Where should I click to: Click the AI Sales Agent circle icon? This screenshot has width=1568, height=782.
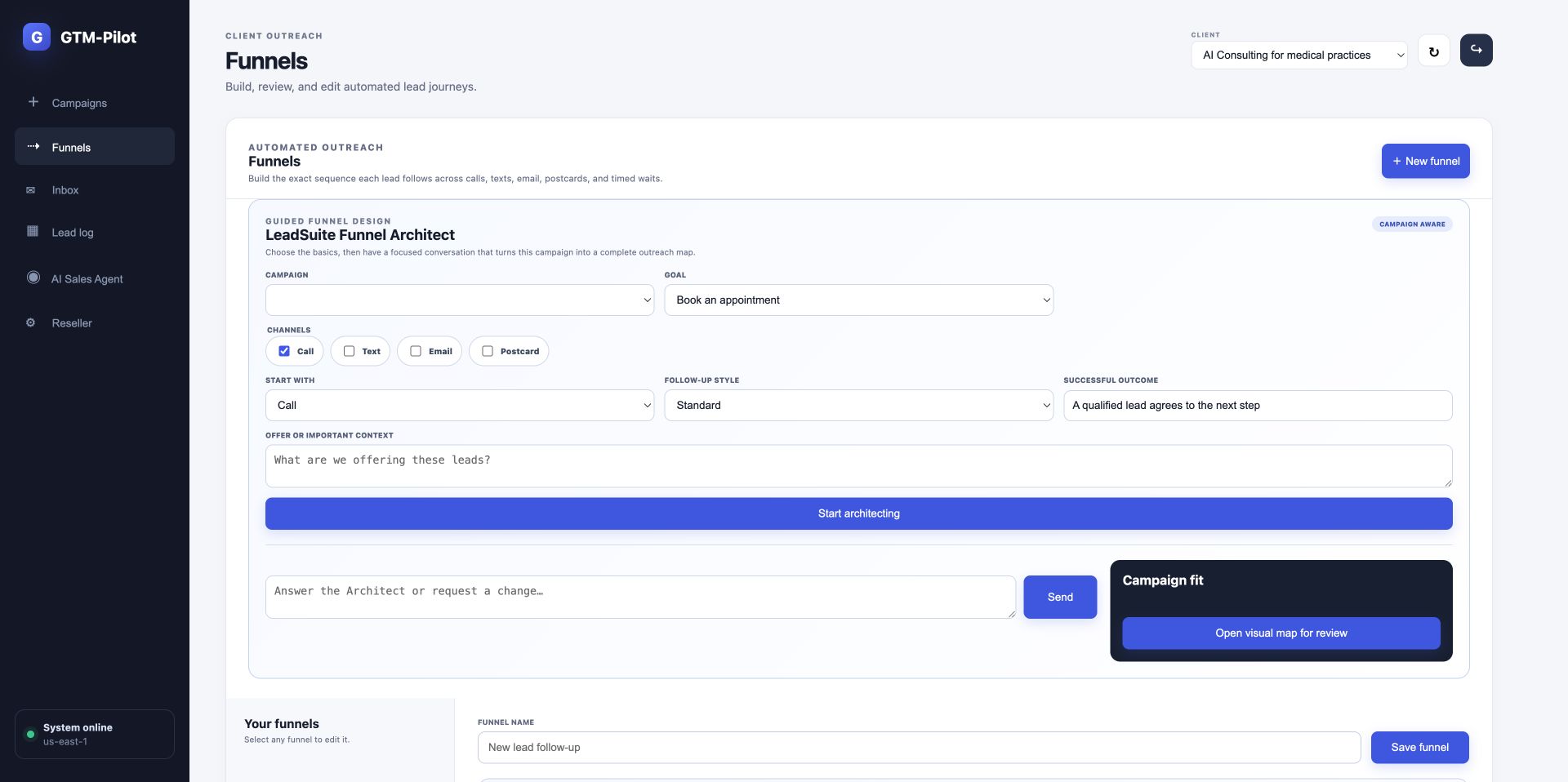33,278
